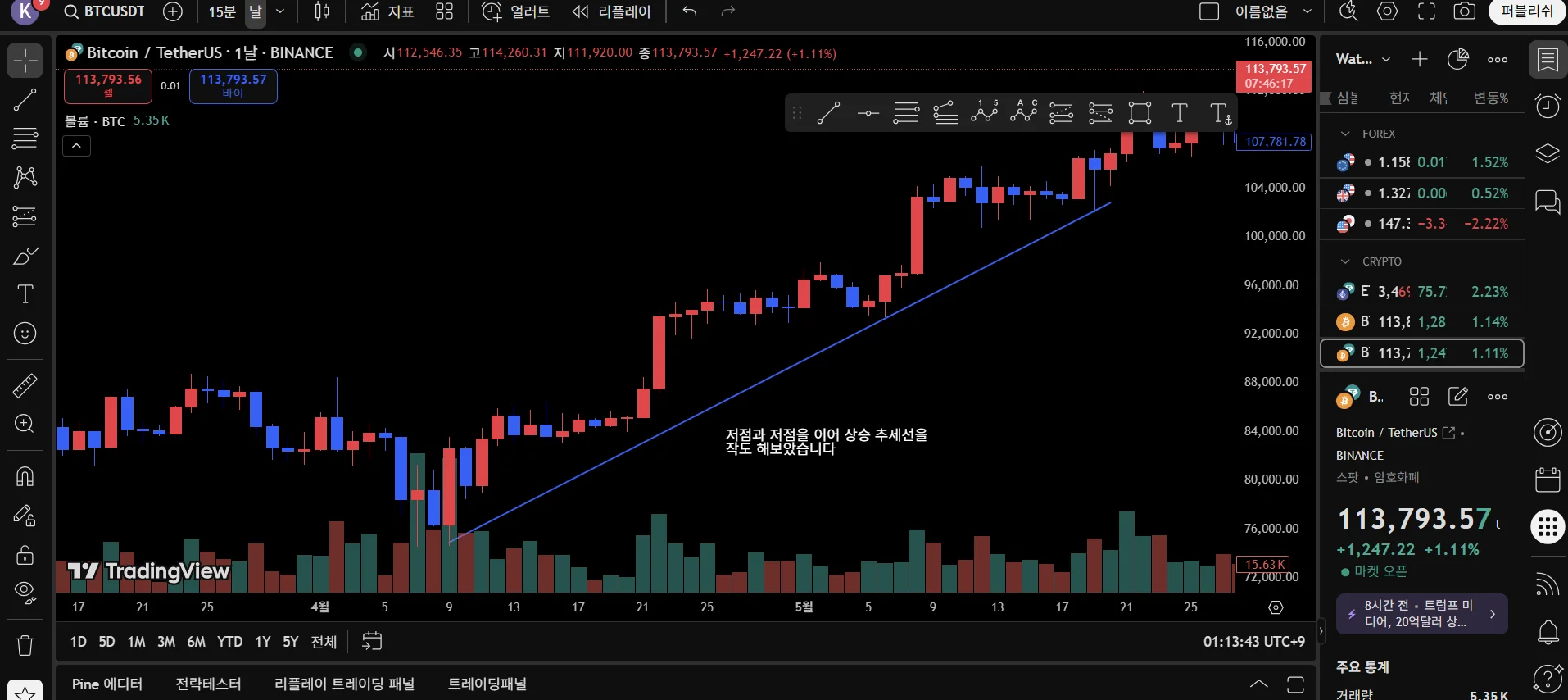
Task: Open quick search lightning icon
Action: (1348, 11)
